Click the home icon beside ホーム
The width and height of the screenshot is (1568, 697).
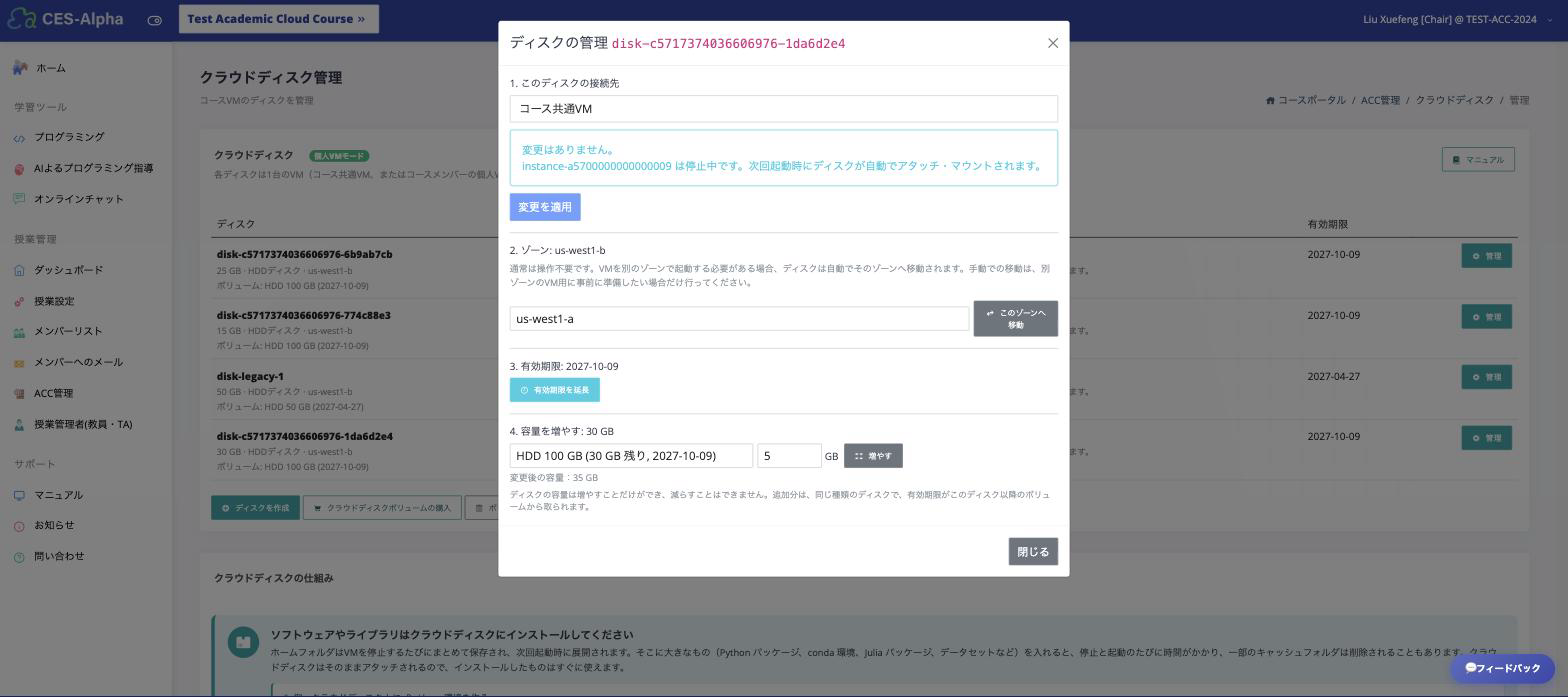click(20, 68)
